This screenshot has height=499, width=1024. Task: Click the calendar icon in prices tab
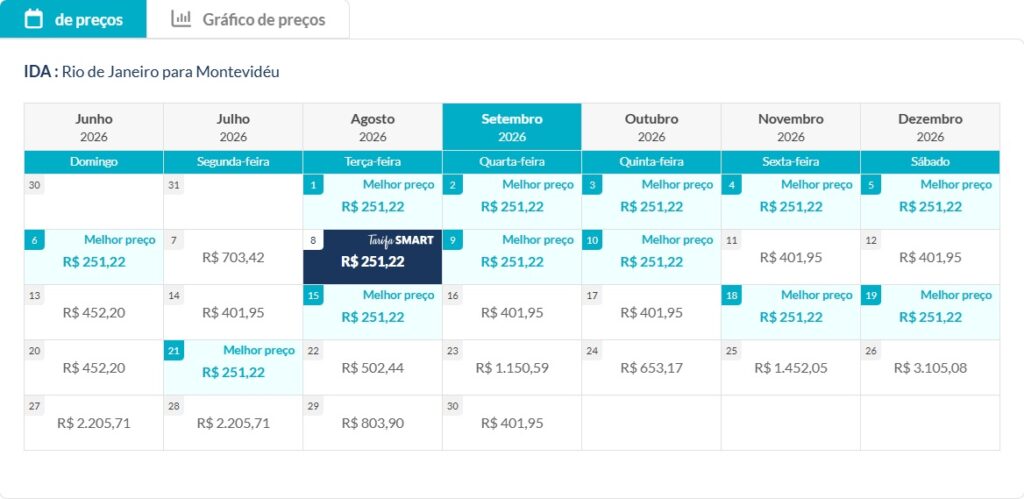click(x=34, y=18)
